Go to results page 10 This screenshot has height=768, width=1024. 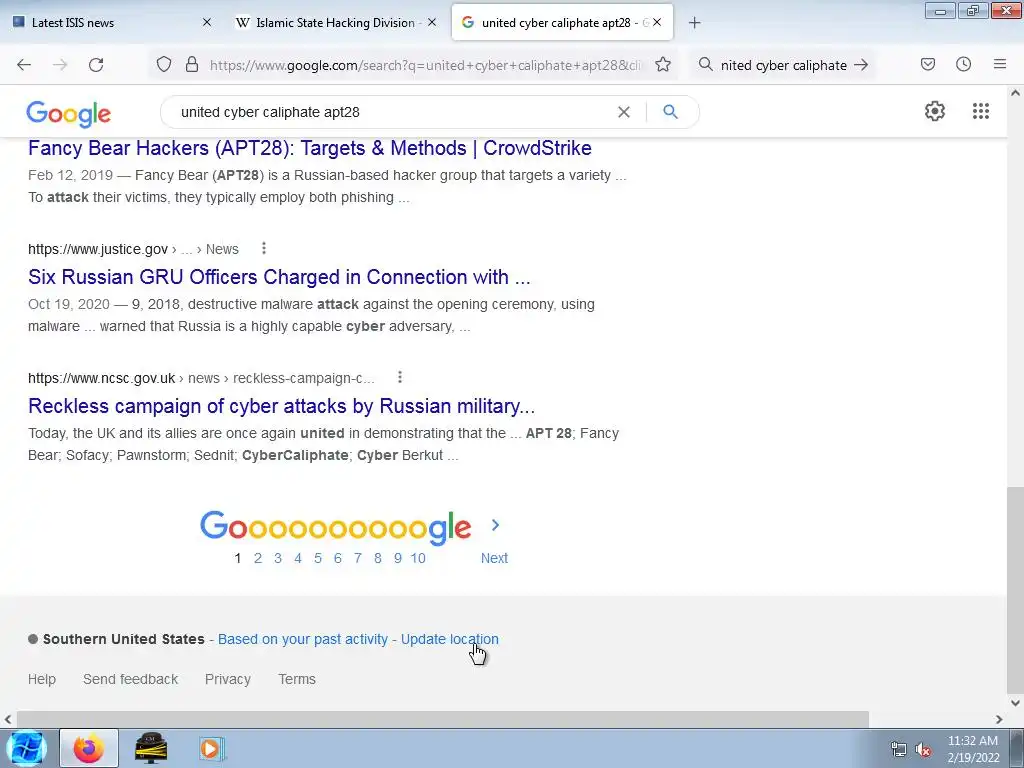[418, 558]
